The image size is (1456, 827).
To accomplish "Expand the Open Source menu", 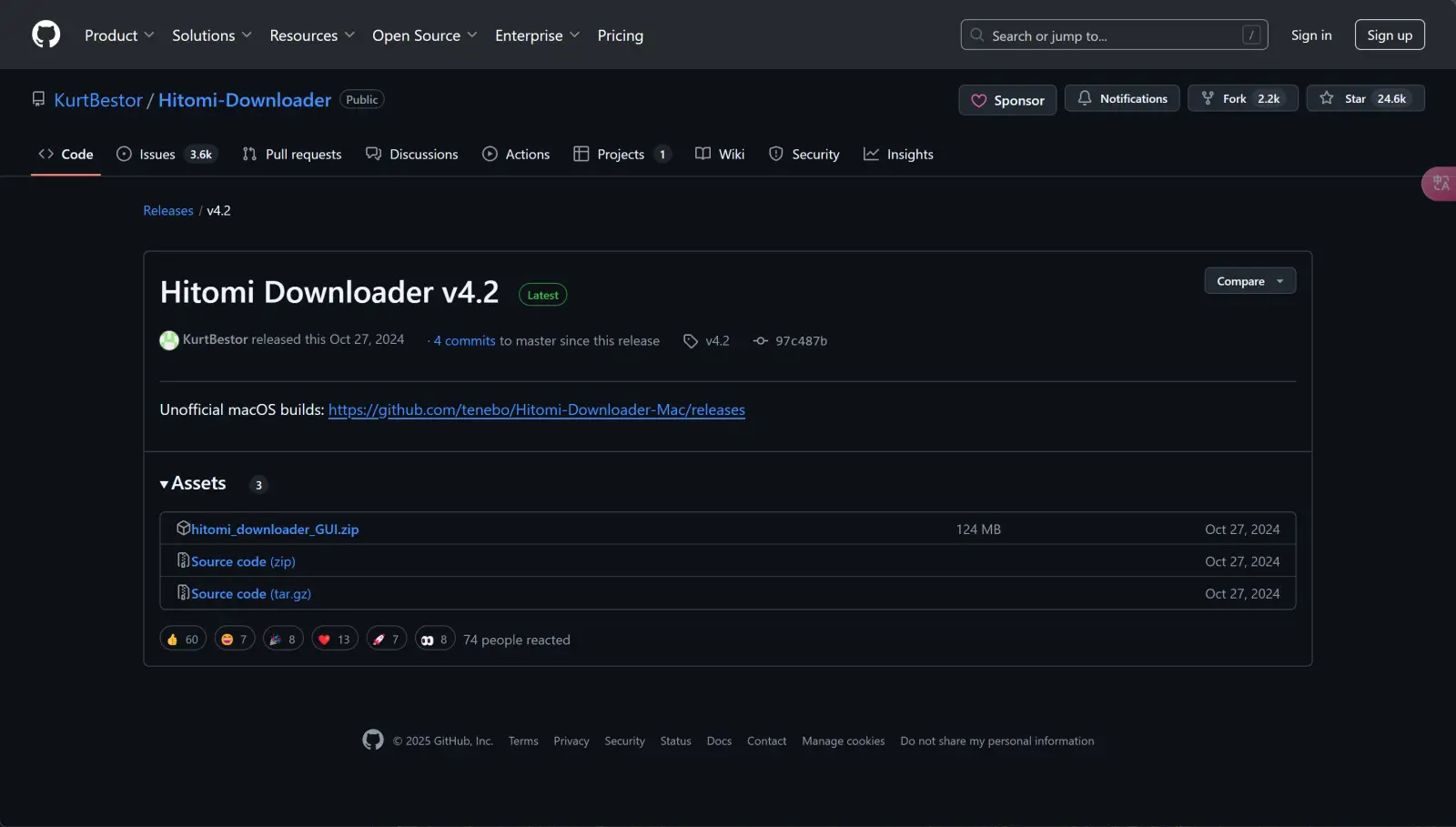I will 424,35.
